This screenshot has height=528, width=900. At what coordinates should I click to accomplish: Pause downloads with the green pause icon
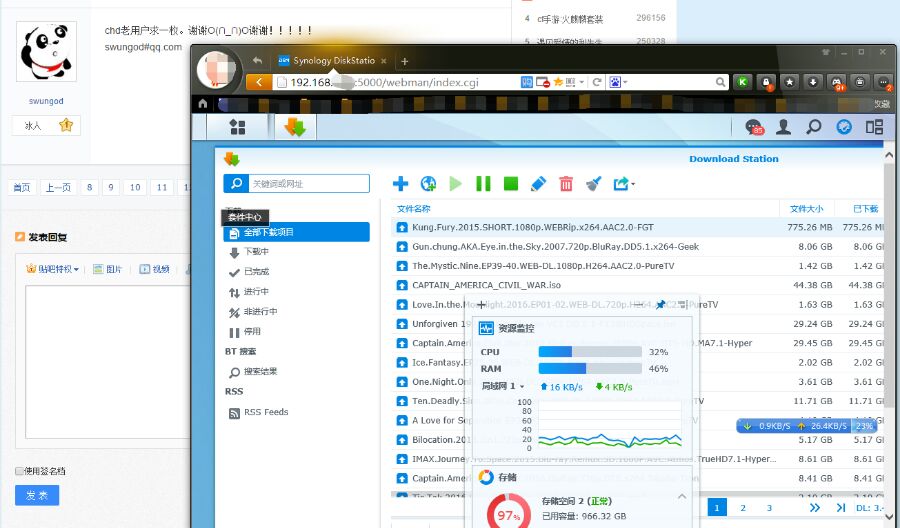click(483, 184)
